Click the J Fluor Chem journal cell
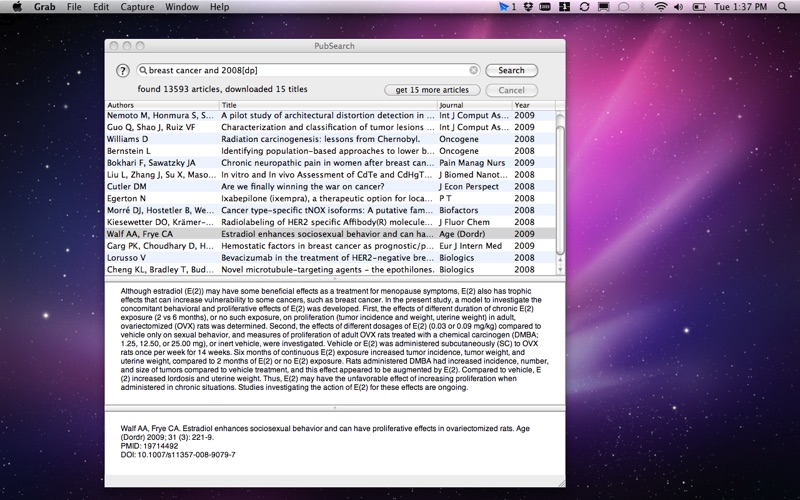The image size is (800, 500). 464,222
